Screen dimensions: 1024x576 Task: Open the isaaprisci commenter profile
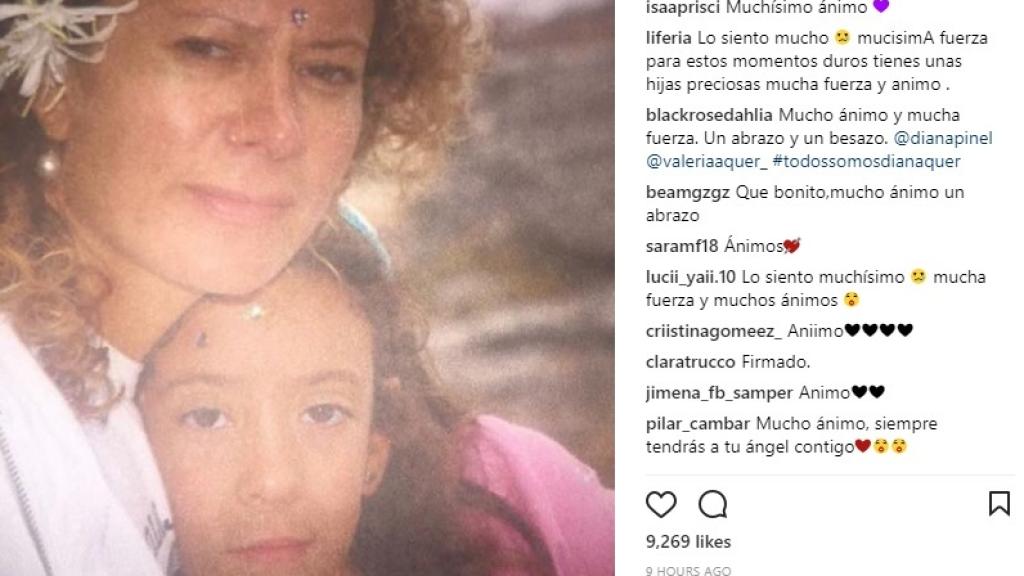coord(682,8)
